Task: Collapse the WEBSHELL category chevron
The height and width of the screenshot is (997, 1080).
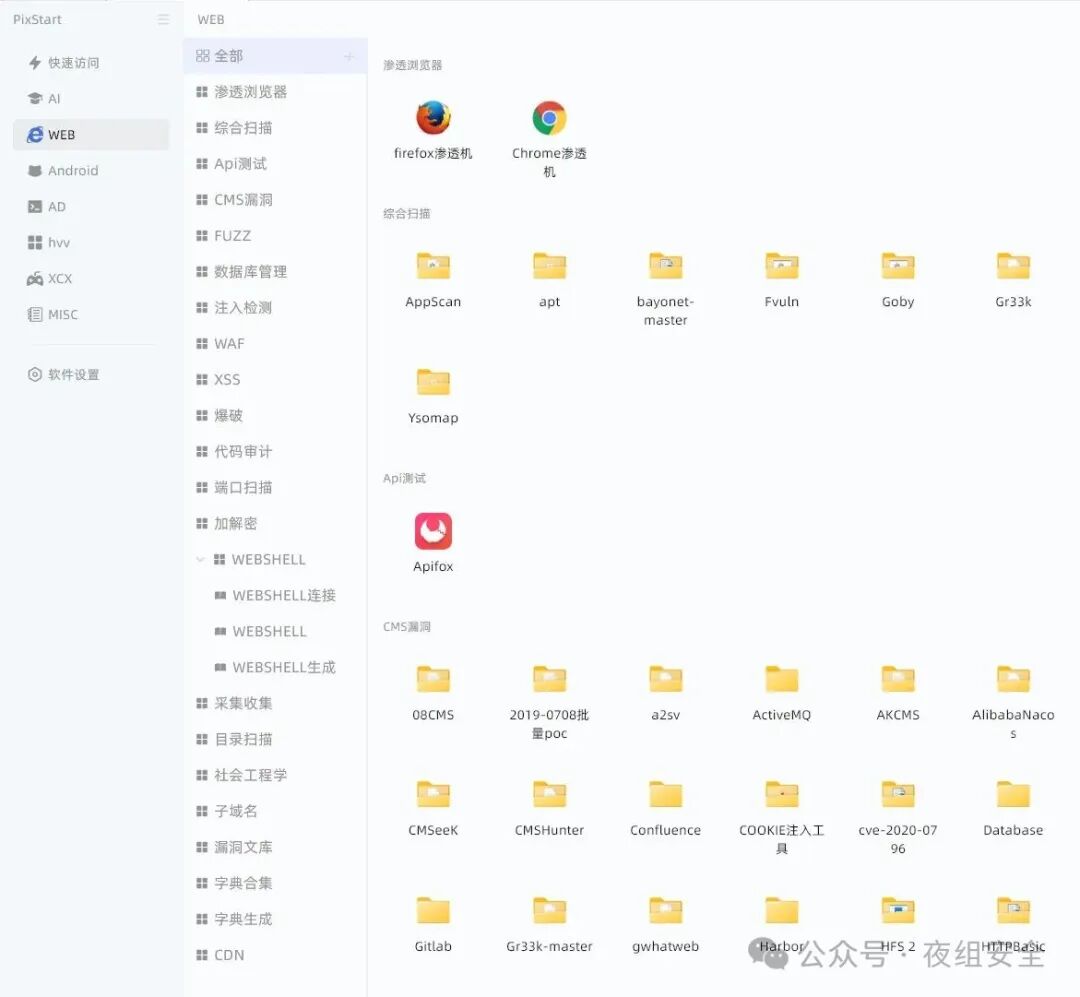Action: (x=200, y=559)
